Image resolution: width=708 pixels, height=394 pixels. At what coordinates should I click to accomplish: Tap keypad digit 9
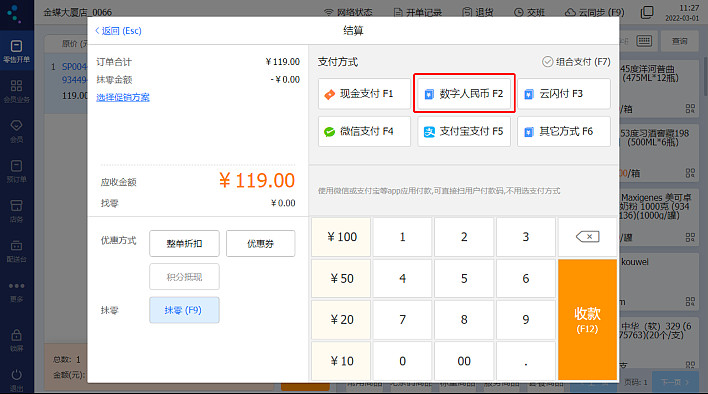pyautogui.click(x=526, y=320)
